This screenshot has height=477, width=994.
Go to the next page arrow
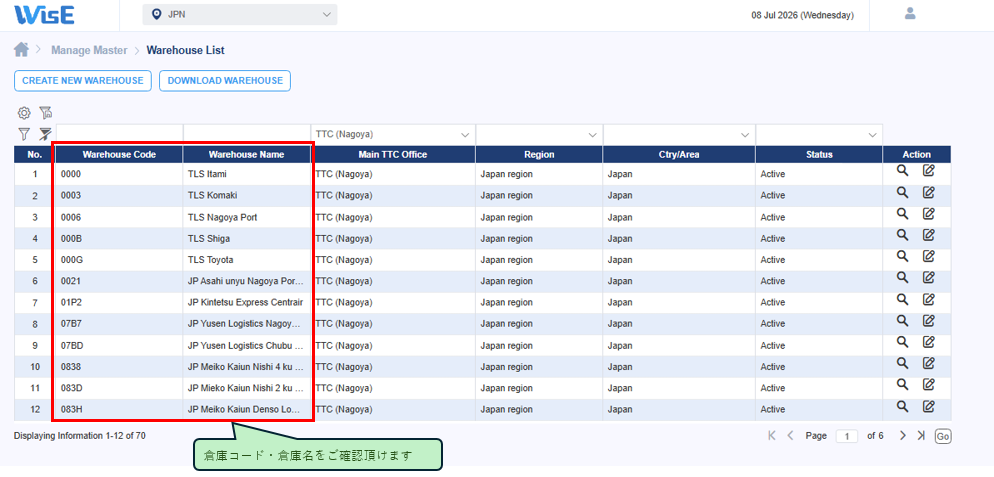click(903, 436)
